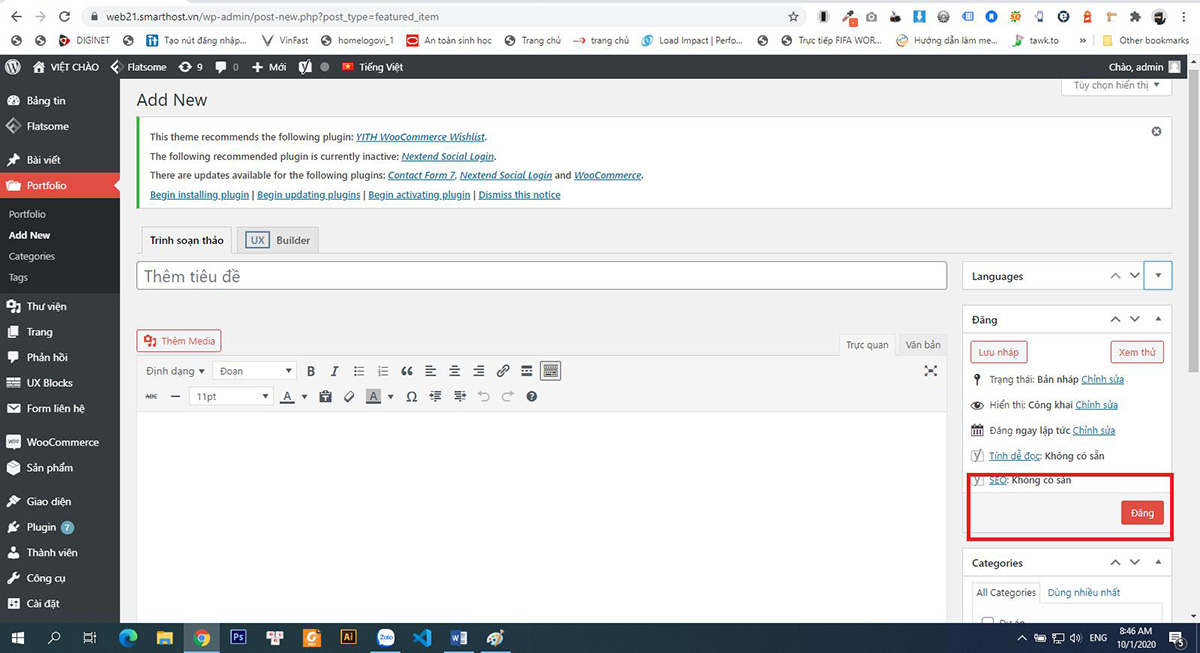Select the Trình soạn thảo editor tab
This screenshot has height=653, width=1200.
[x=187, y=240]
